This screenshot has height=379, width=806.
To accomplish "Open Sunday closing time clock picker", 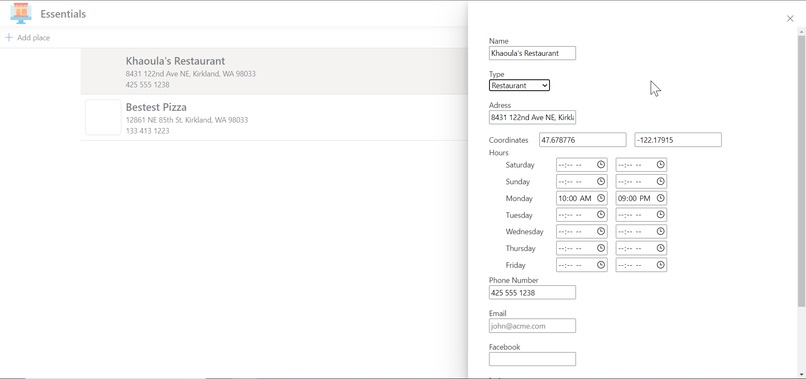I will pos(661,182).
